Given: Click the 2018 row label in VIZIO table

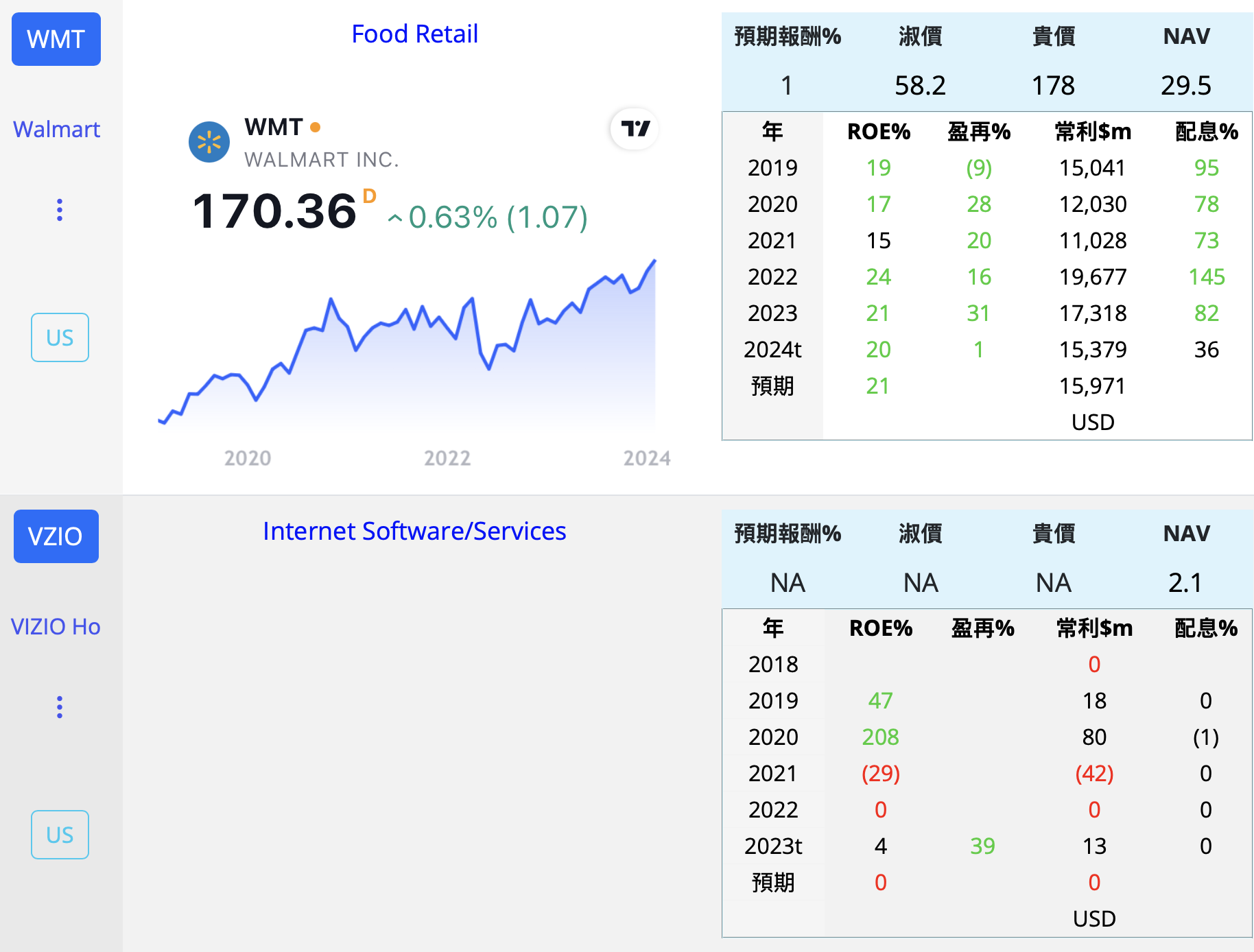Looking at the screenshot, I should (x=773, y=664).
